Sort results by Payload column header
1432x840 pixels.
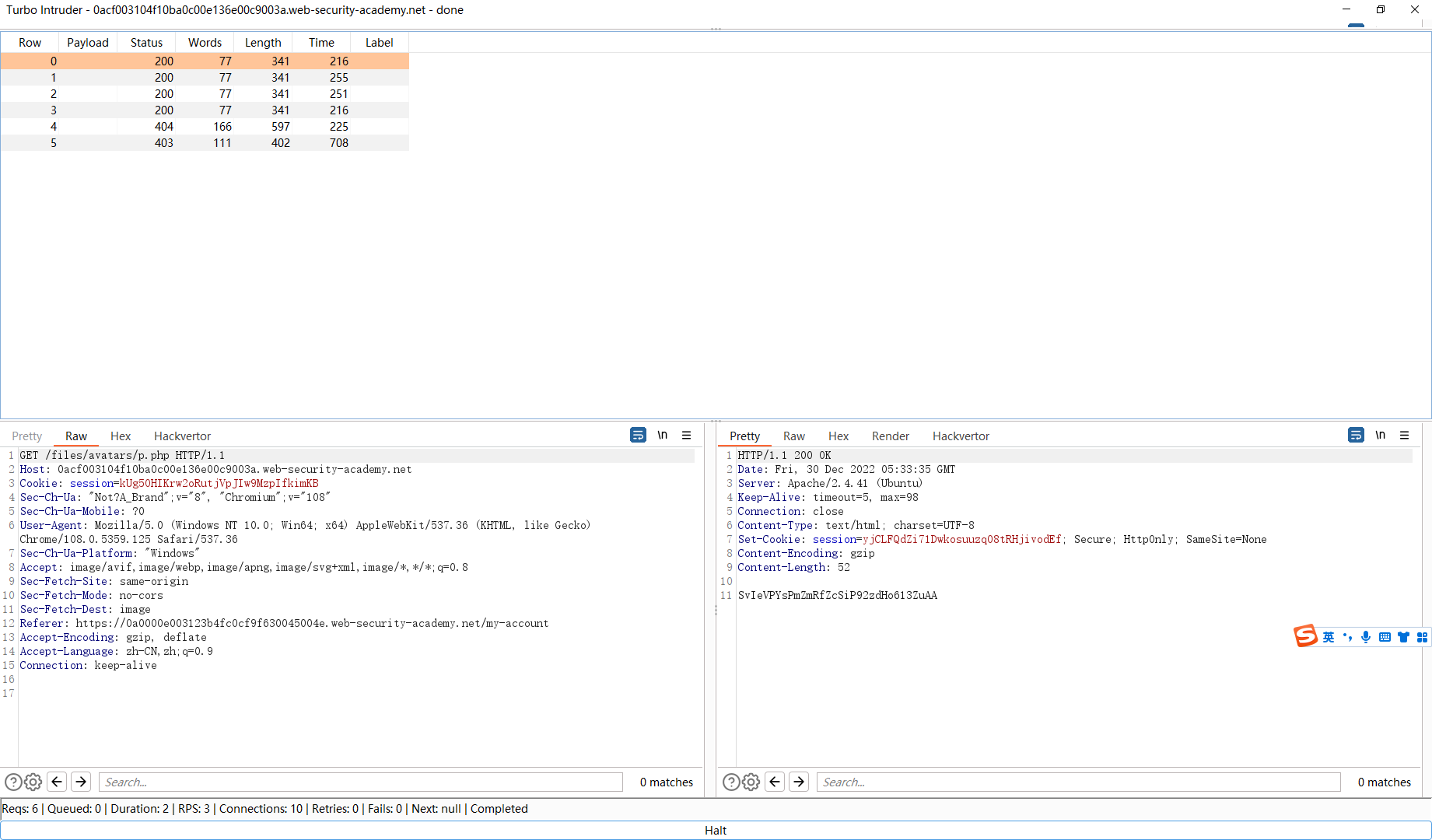click(88, 43)
